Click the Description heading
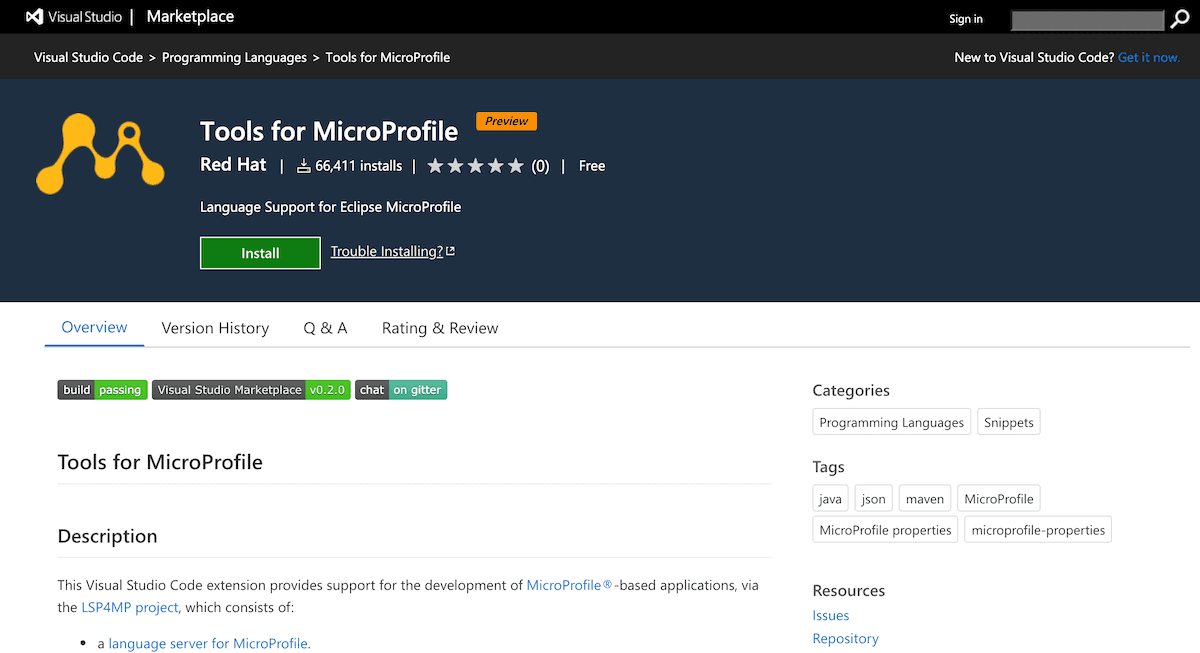The height and width of the screenshot is (653, 1200). point(108,536)
